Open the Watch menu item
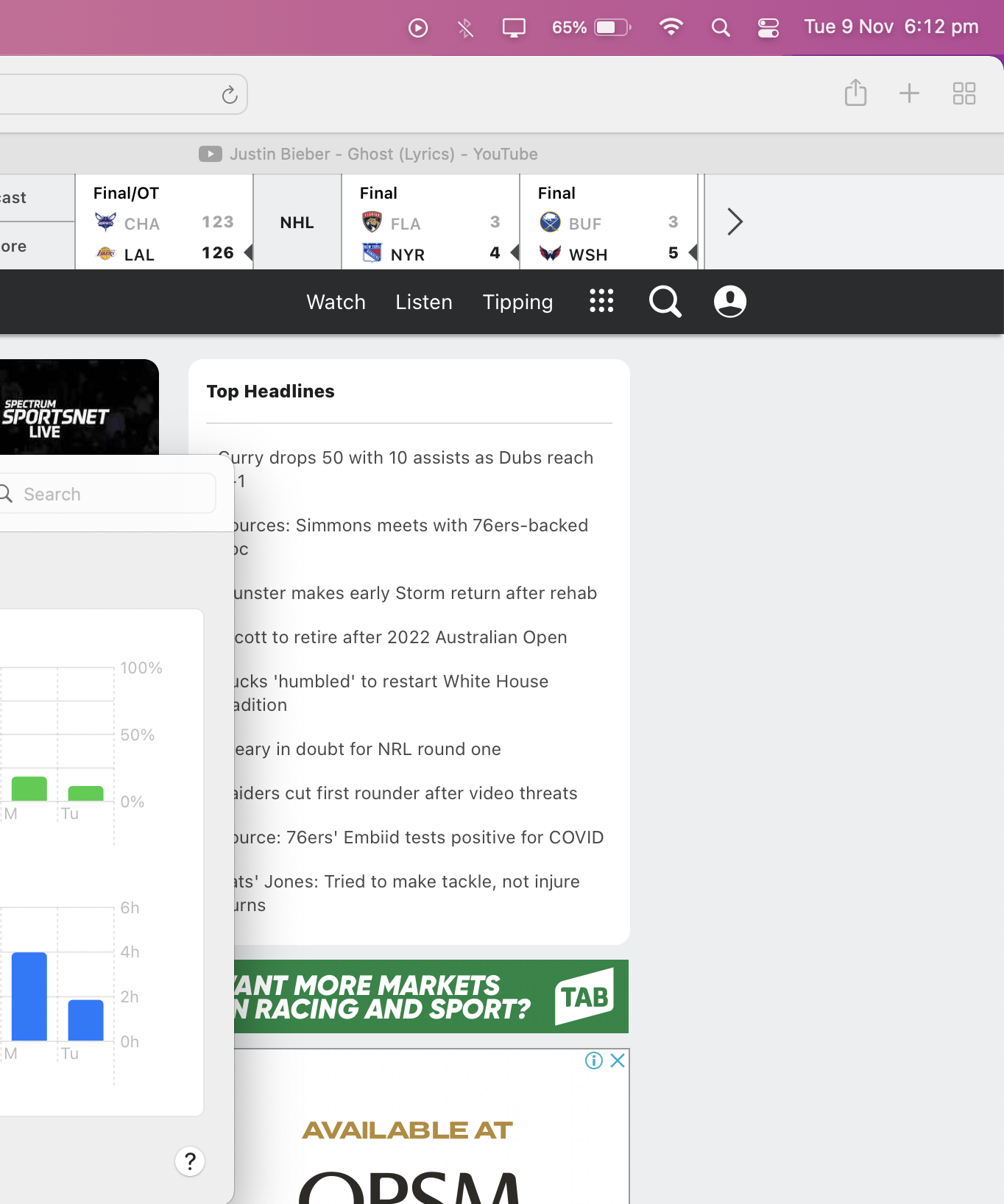The width and height of the screenshot is (1004, 1204). click(336, 302)
